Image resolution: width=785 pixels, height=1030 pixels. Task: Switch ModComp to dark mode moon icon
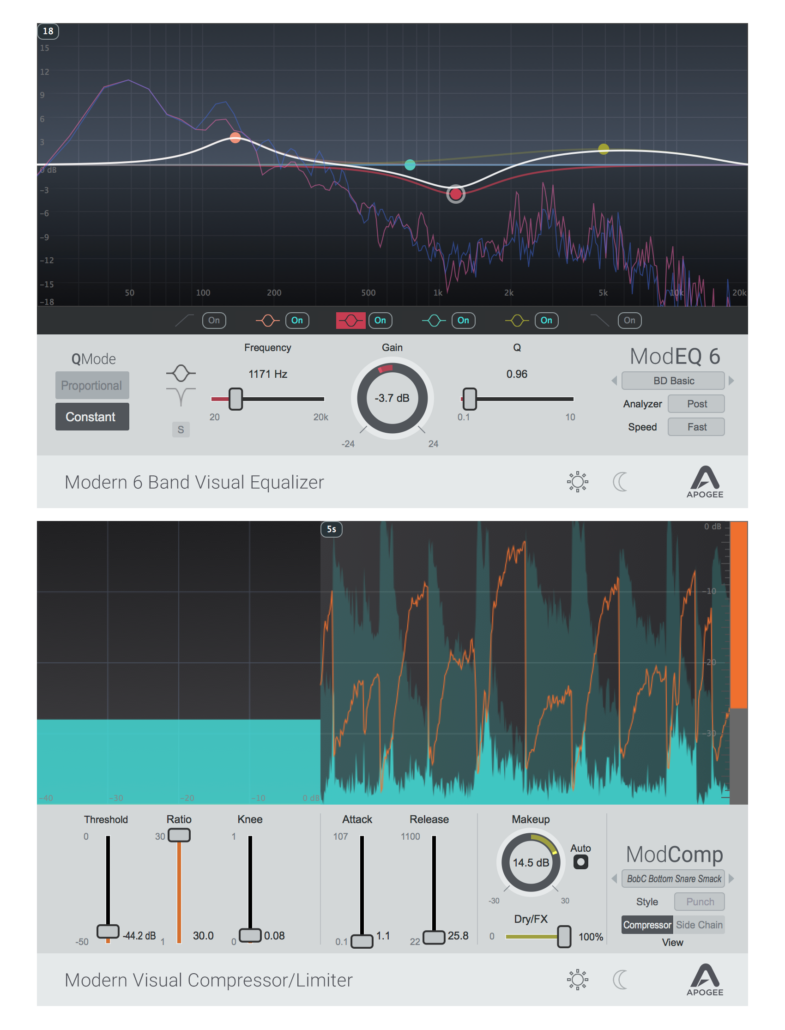(x=620, y=979)
